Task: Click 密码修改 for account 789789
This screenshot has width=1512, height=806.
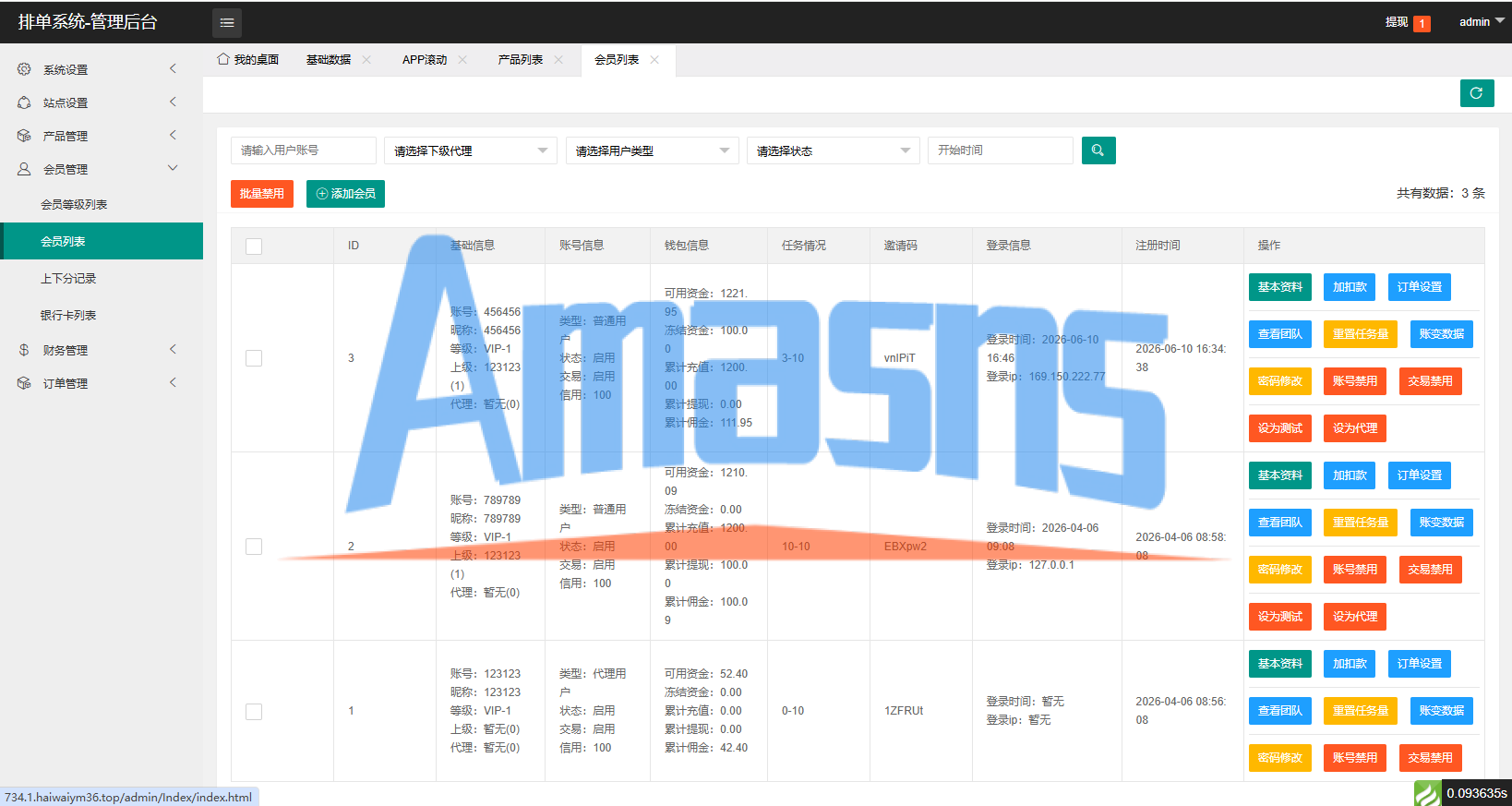Action: coord(1280,570)
